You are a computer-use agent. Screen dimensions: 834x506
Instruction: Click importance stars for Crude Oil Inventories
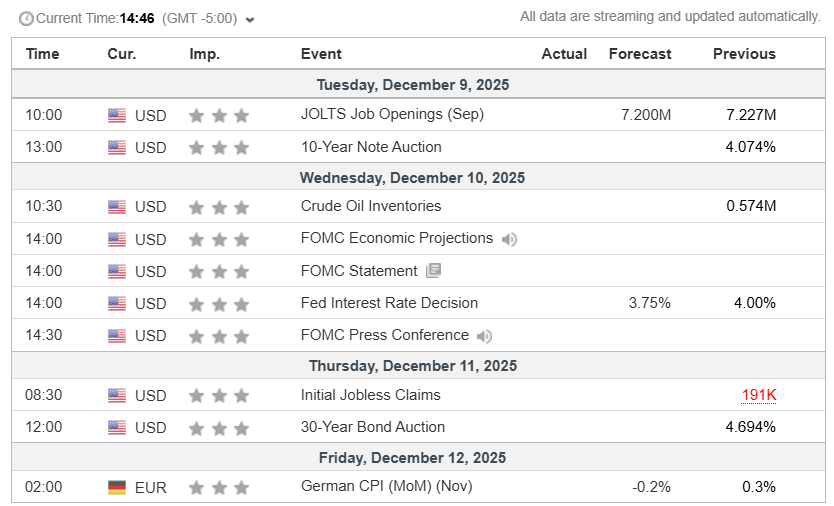[x=219, y=208]
